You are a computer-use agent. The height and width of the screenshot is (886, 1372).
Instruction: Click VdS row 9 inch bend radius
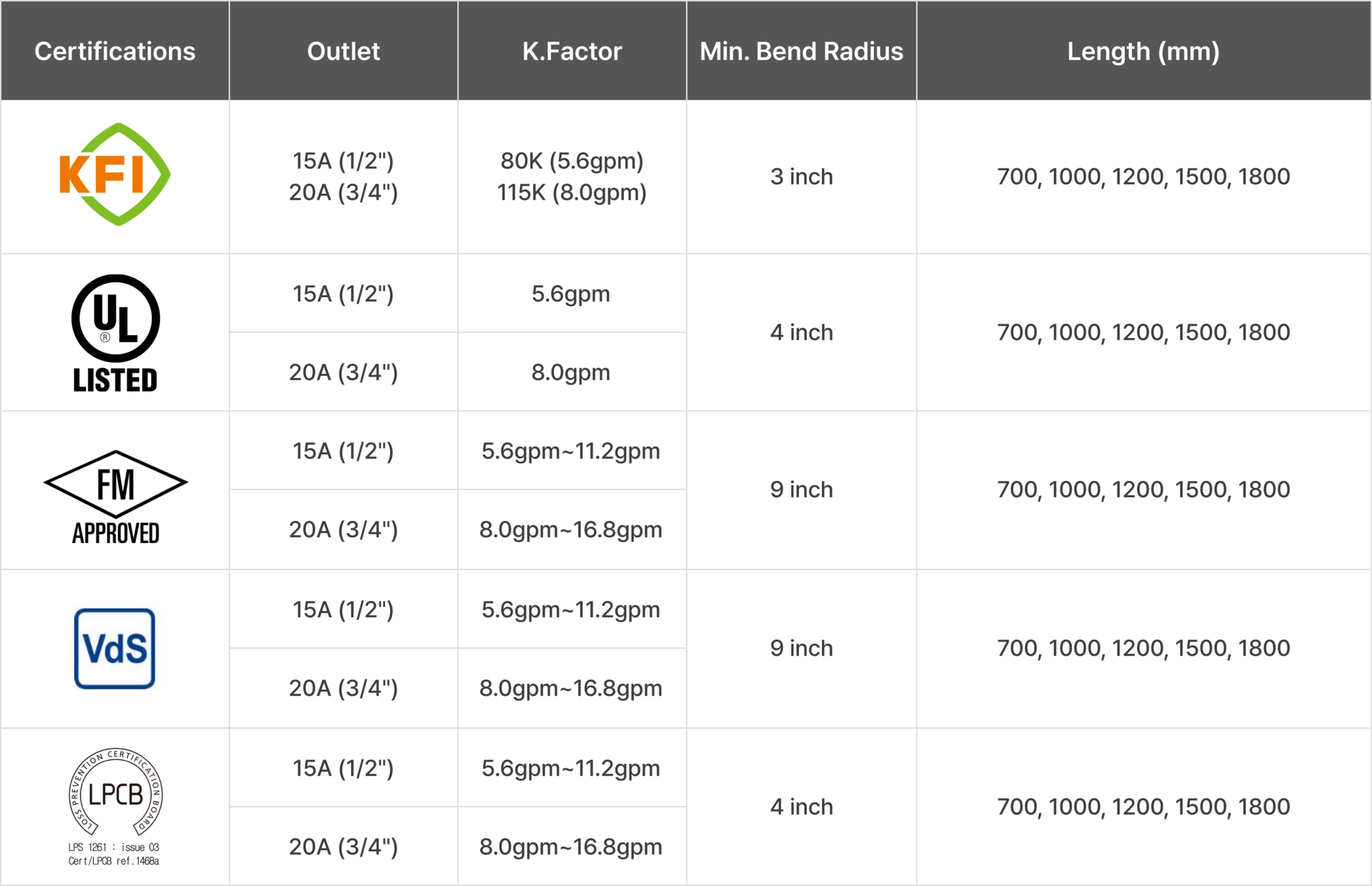802,648
